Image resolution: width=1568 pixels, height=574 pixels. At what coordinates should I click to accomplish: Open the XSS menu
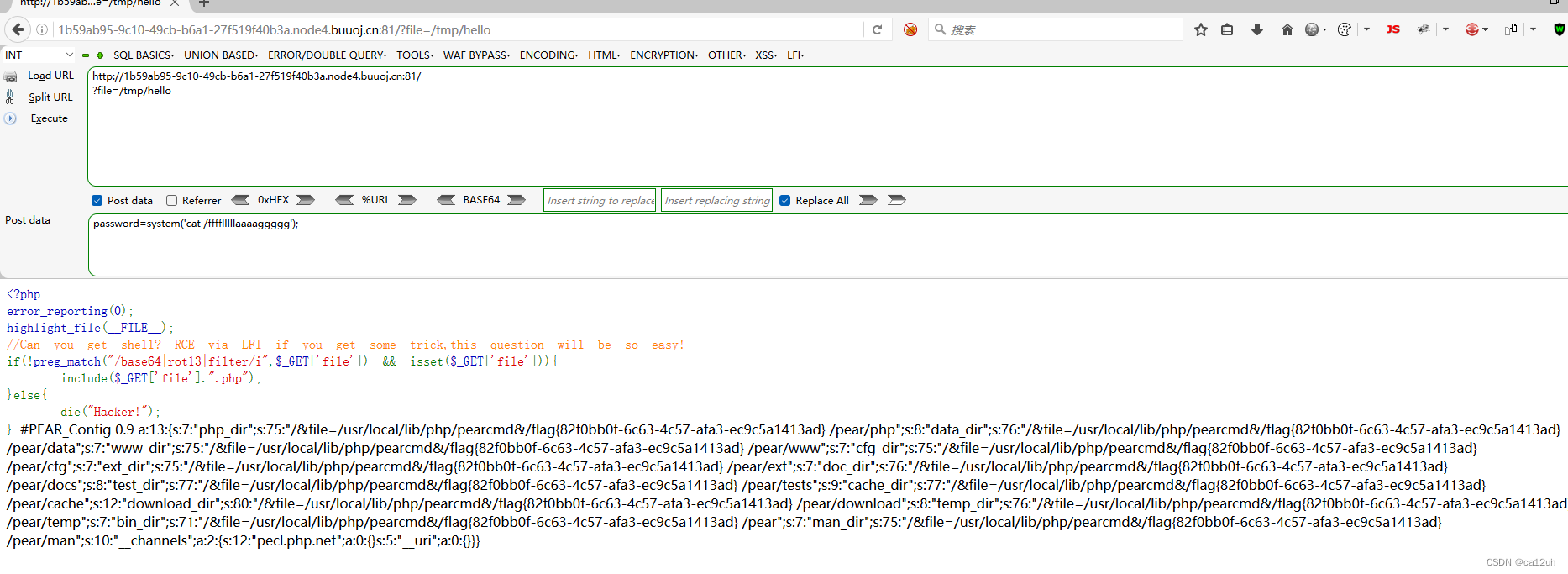766,55
